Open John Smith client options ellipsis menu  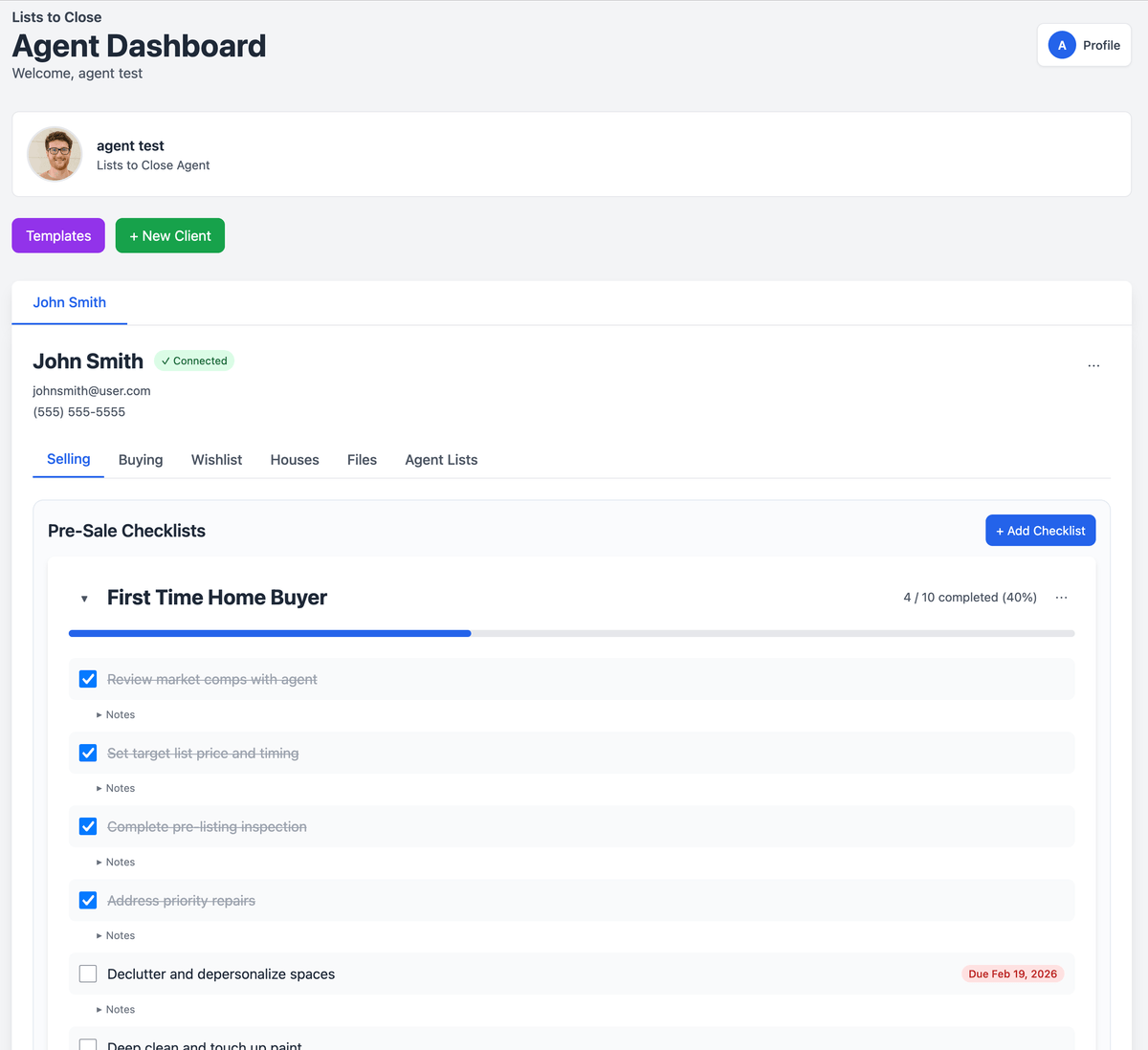(x=1093, y=365)
